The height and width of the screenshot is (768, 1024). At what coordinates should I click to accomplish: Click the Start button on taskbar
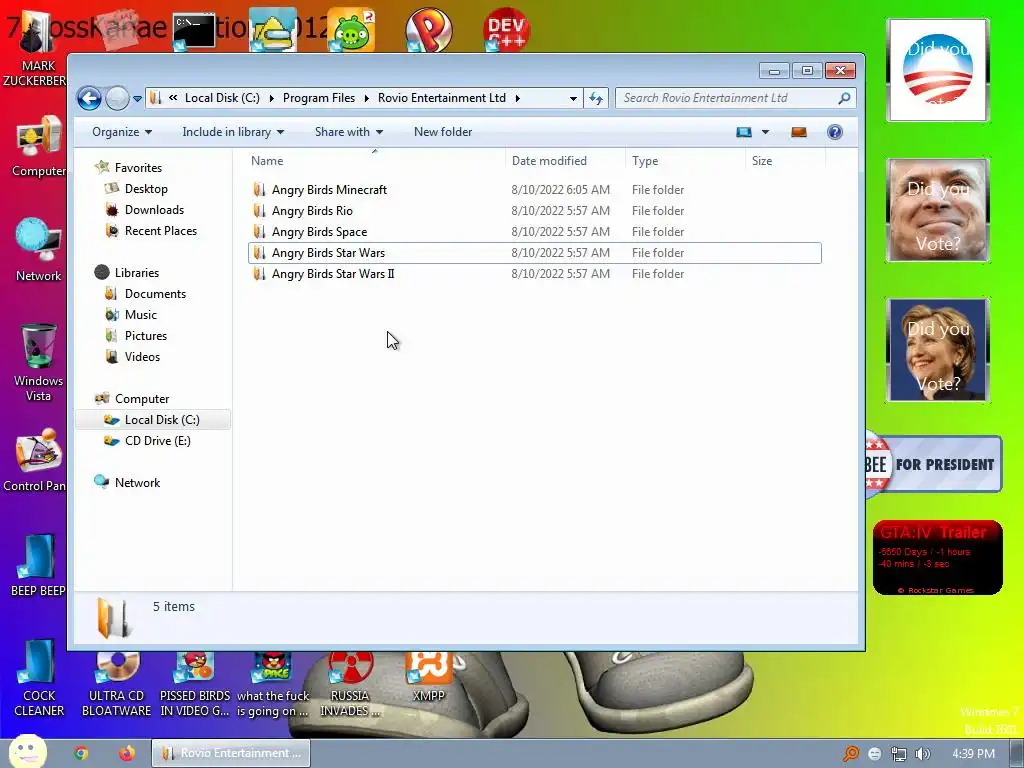coord(27,751)
